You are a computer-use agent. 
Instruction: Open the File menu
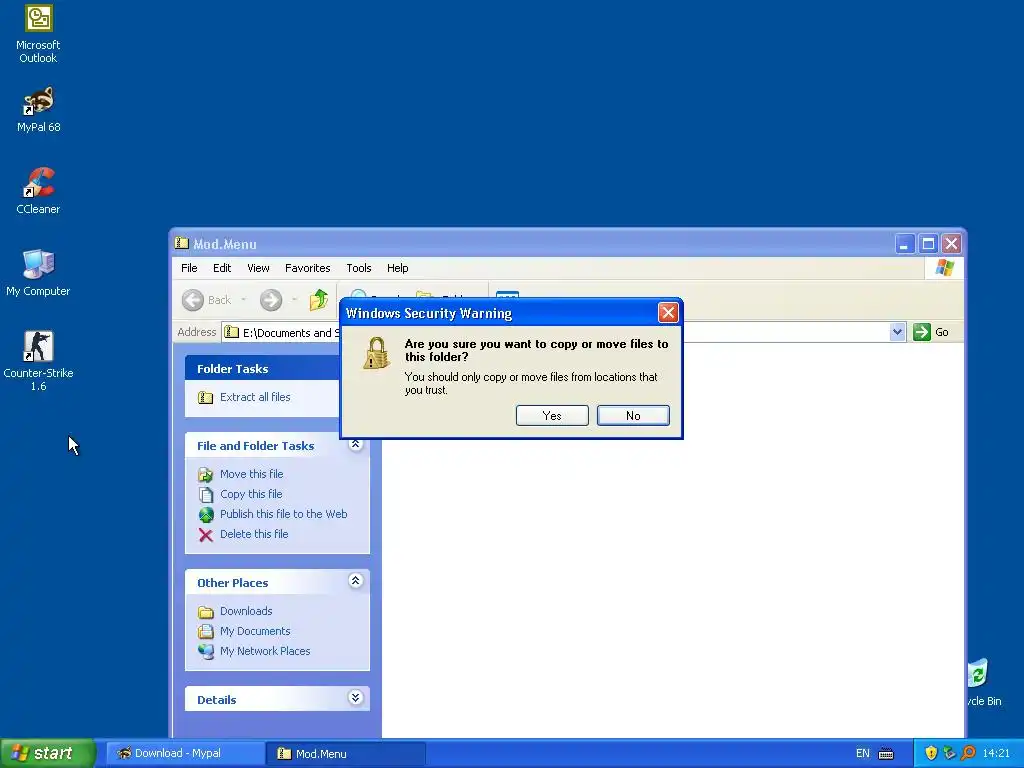tap(189, 268)
